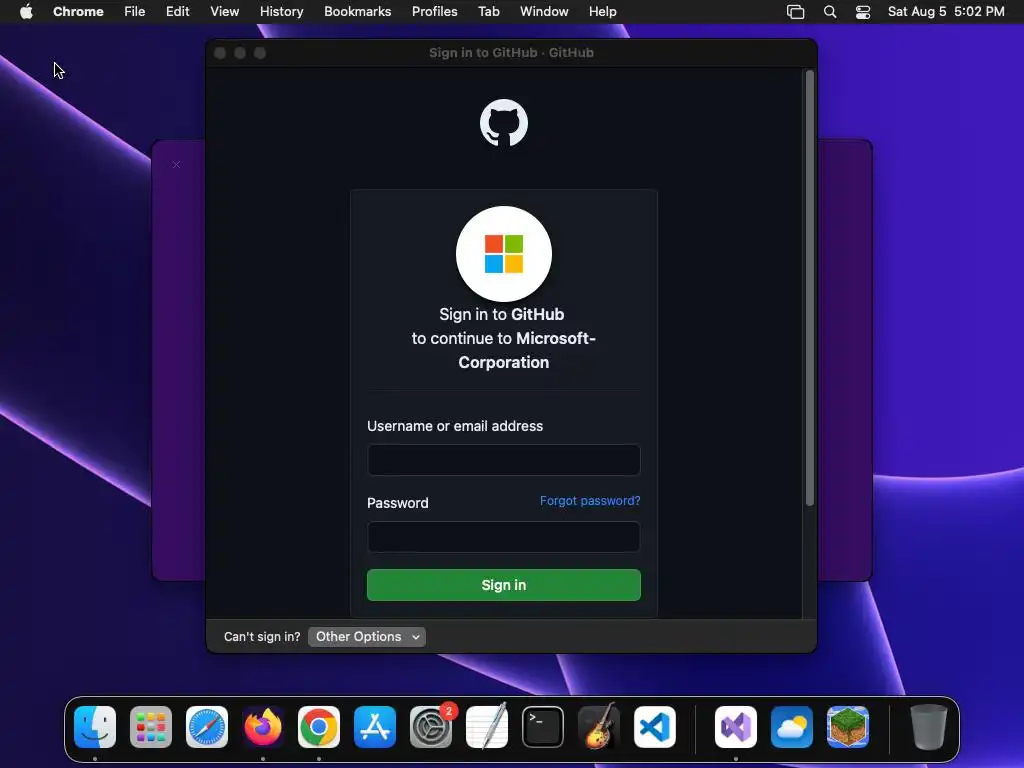Focus the Password field
1024x768 pixels.
(x=504, y=537)
